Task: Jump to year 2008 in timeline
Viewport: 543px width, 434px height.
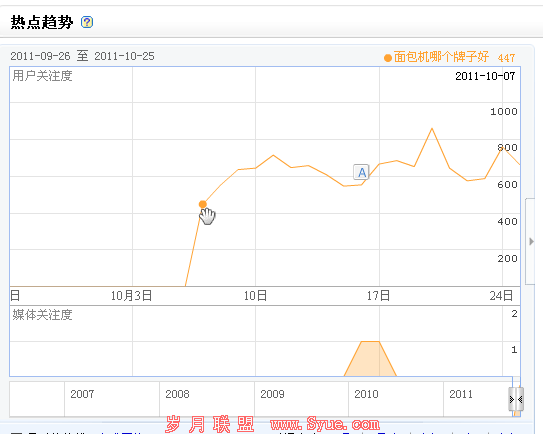Action: (177, 394)
